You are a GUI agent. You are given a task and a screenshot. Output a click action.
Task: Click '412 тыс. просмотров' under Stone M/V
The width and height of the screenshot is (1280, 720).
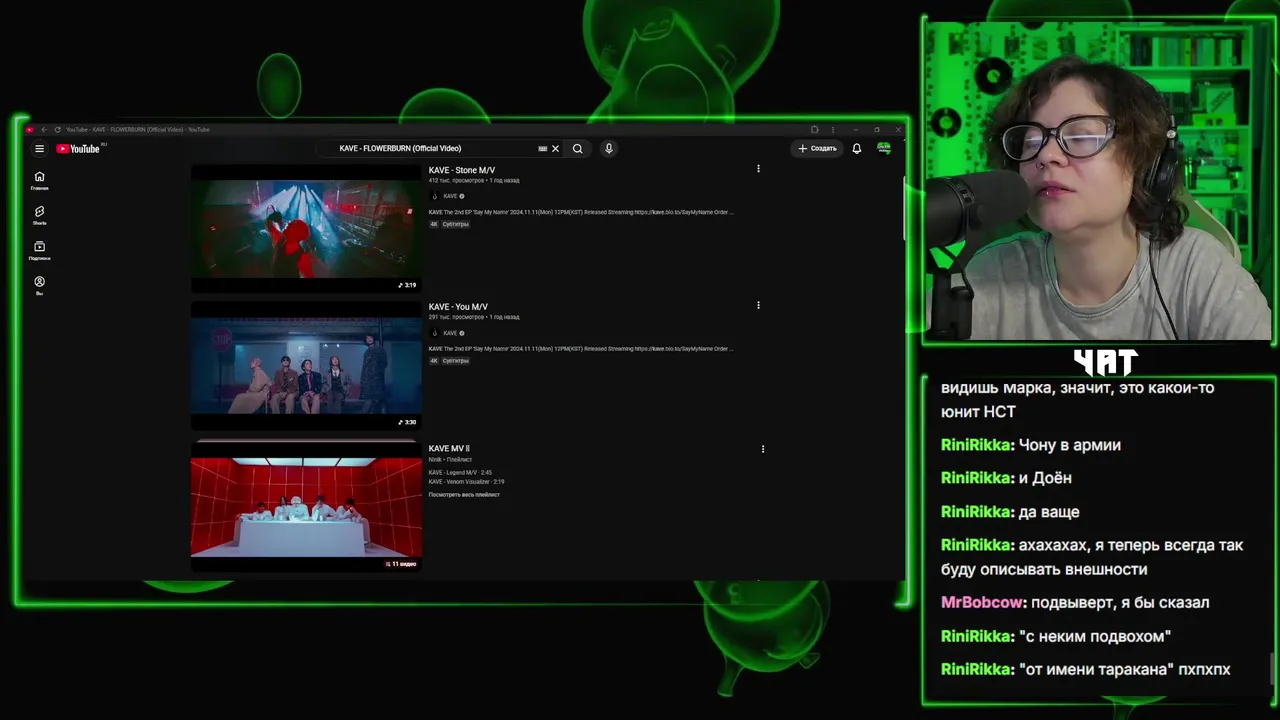click(x=456, y=181)
